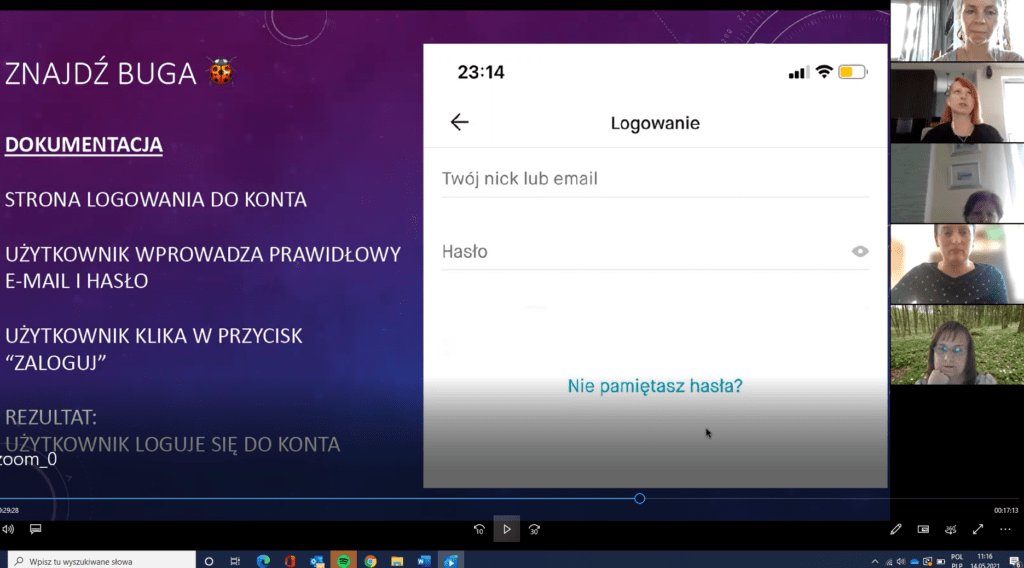This screenshot has width=1024, height=568.
Task: Click the 'Twój nick lub email' field
Action: click(x=655, y=179)
